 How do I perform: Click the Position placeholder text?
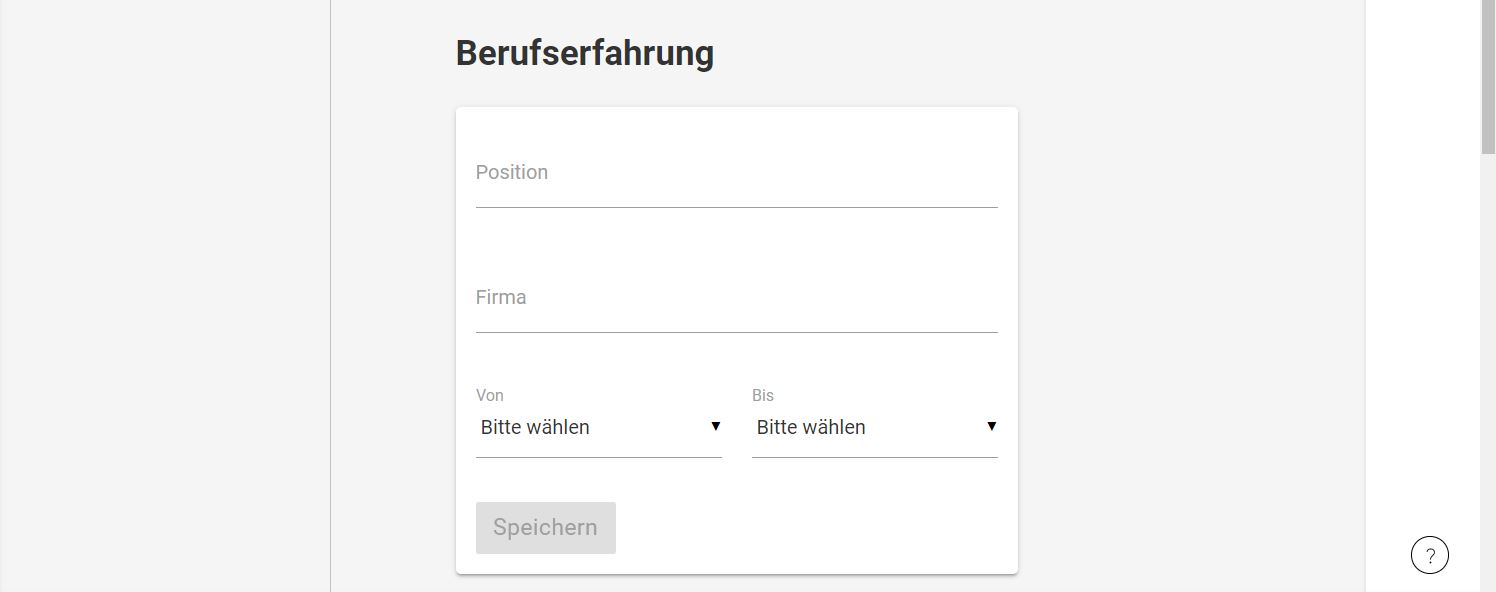click(512, 172)
